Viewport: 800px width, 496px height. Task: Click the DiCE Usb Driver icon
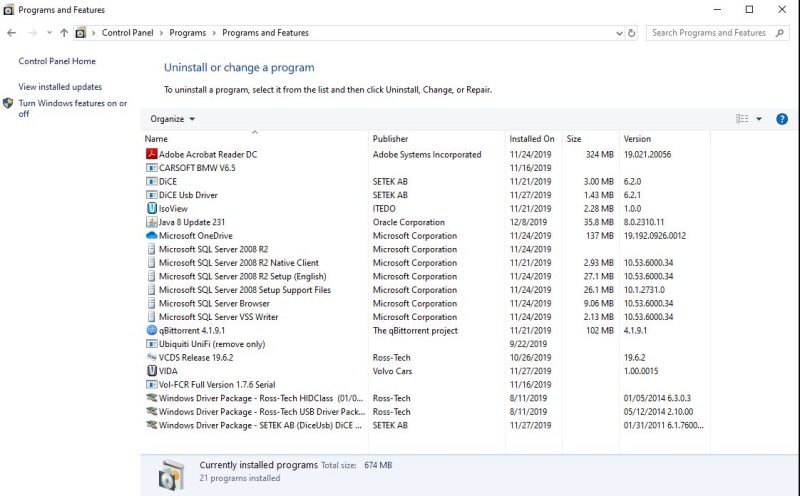(152, 195)
